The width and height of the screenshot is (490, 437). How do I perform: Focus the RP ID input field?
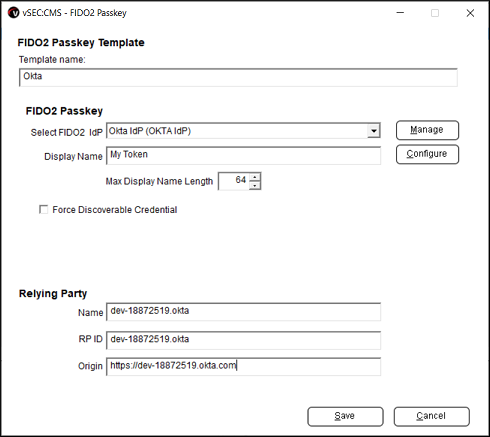tap(243, 340)
